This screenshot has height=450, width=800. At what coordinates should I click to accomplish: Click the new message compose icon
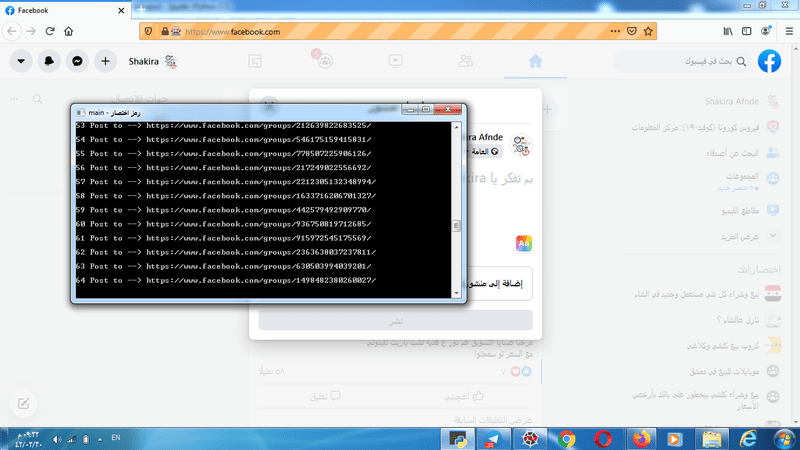[x=23, y=404]
